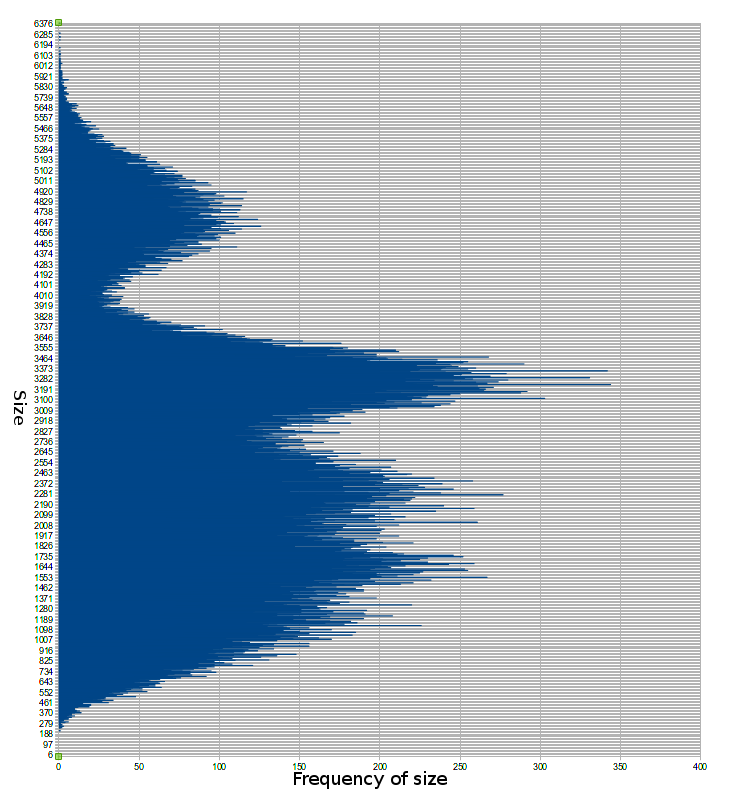The height and width of the screenshot is (790, 729).
Task: Click the green handle beside 6376
Action: tap(59, 22)
